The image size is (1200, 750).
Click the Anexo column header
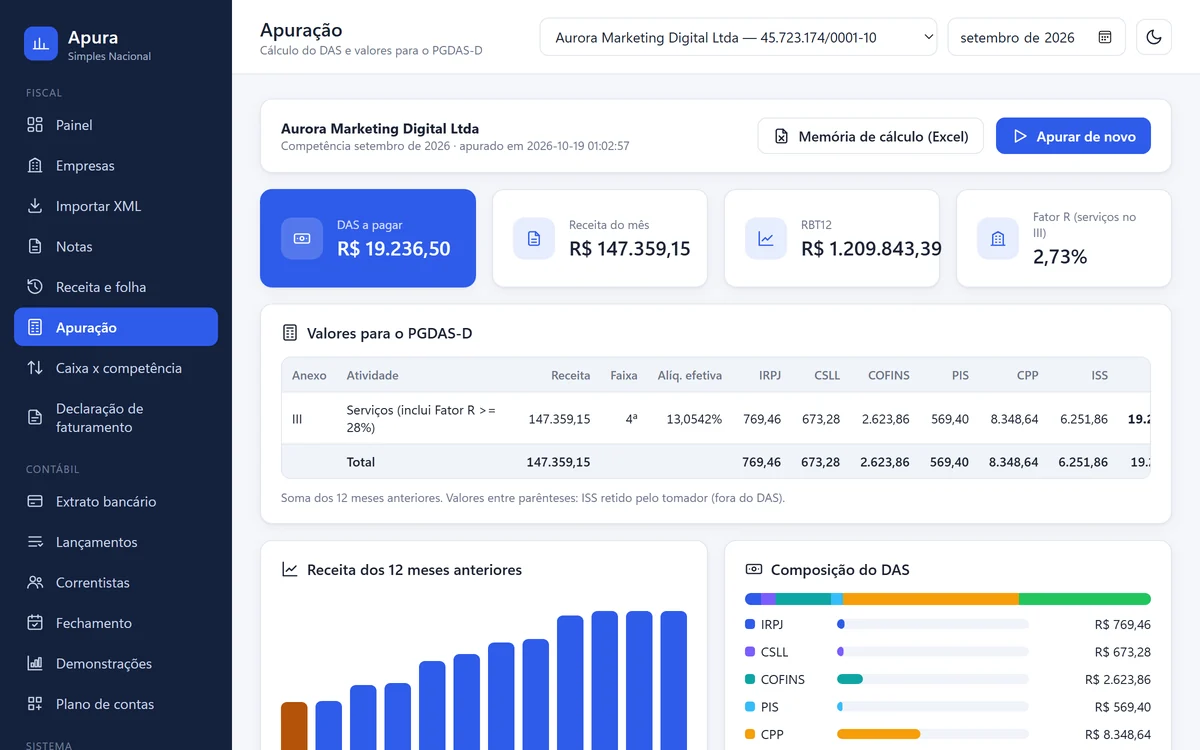(309, 376)
